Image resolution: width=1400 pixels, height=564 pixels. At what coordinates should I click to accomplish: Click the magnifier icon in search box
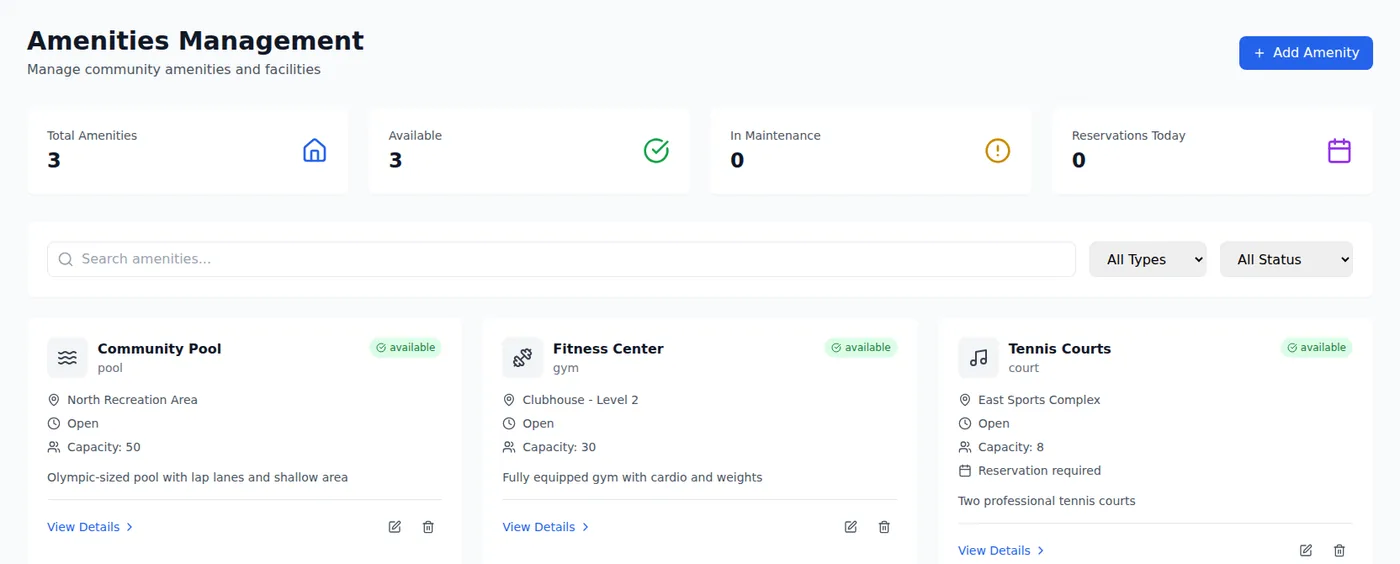click(x=66, y=259)
